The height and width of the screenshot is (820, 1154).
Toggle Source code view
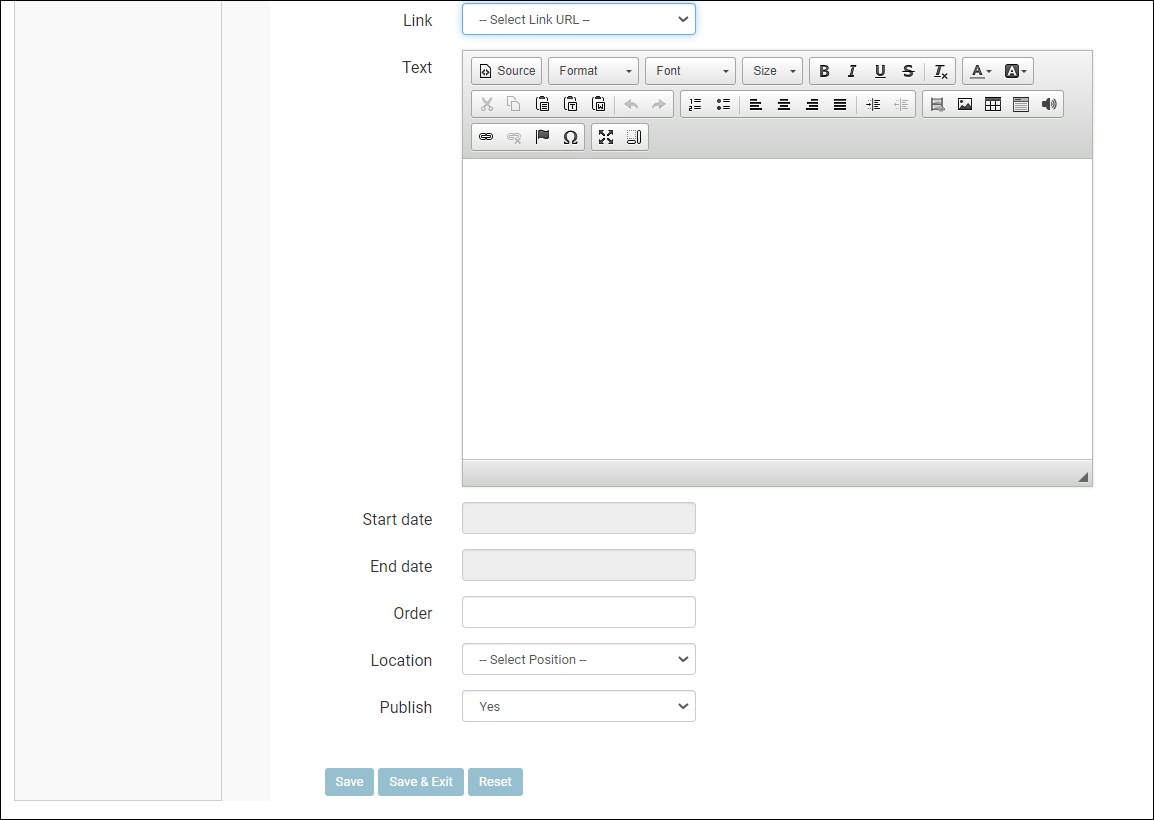[507, 71]
